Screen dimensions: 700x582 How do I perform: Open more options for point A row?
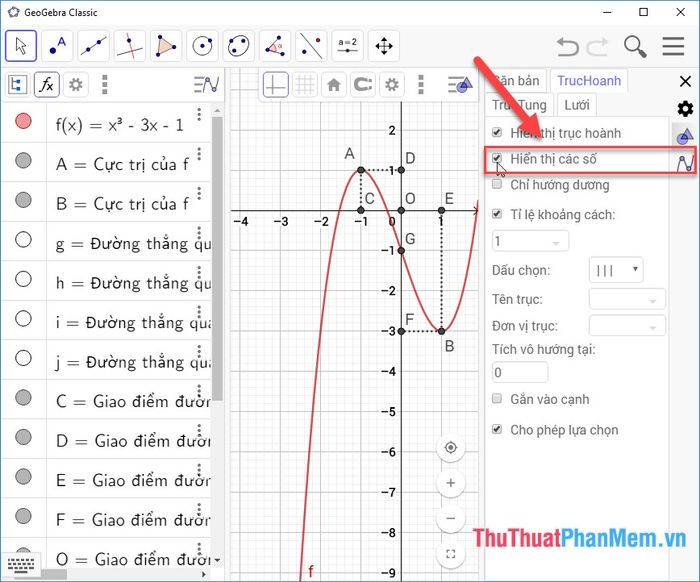click(200, 154)
